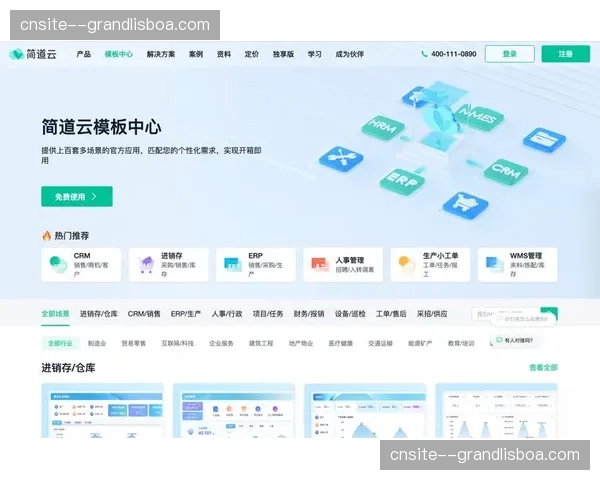Open the first 进销存/仓库 template thumbnail
The image size is (600, 480).
(x=101, y=411)
